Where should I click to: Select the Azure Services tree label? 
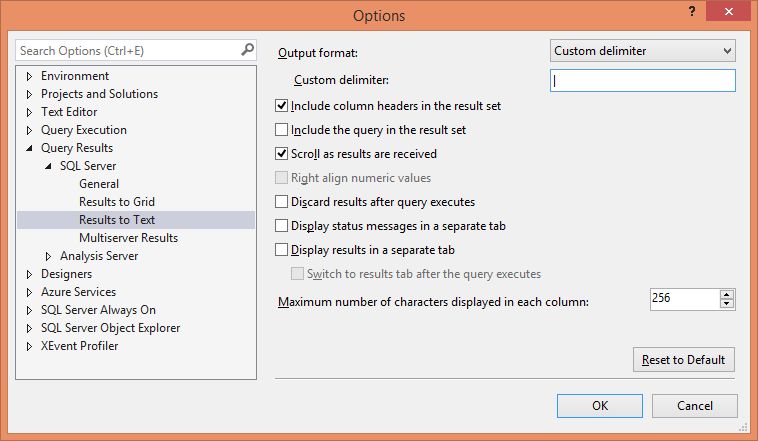(78, 292)
